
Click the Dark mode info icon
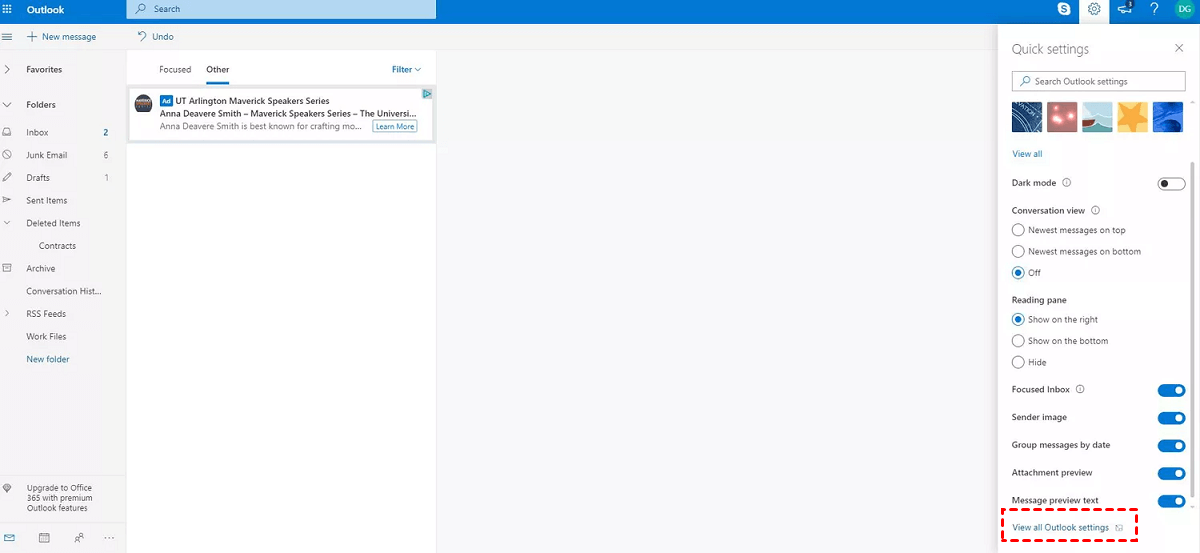pyautogui.click(x=1067, y=183)
